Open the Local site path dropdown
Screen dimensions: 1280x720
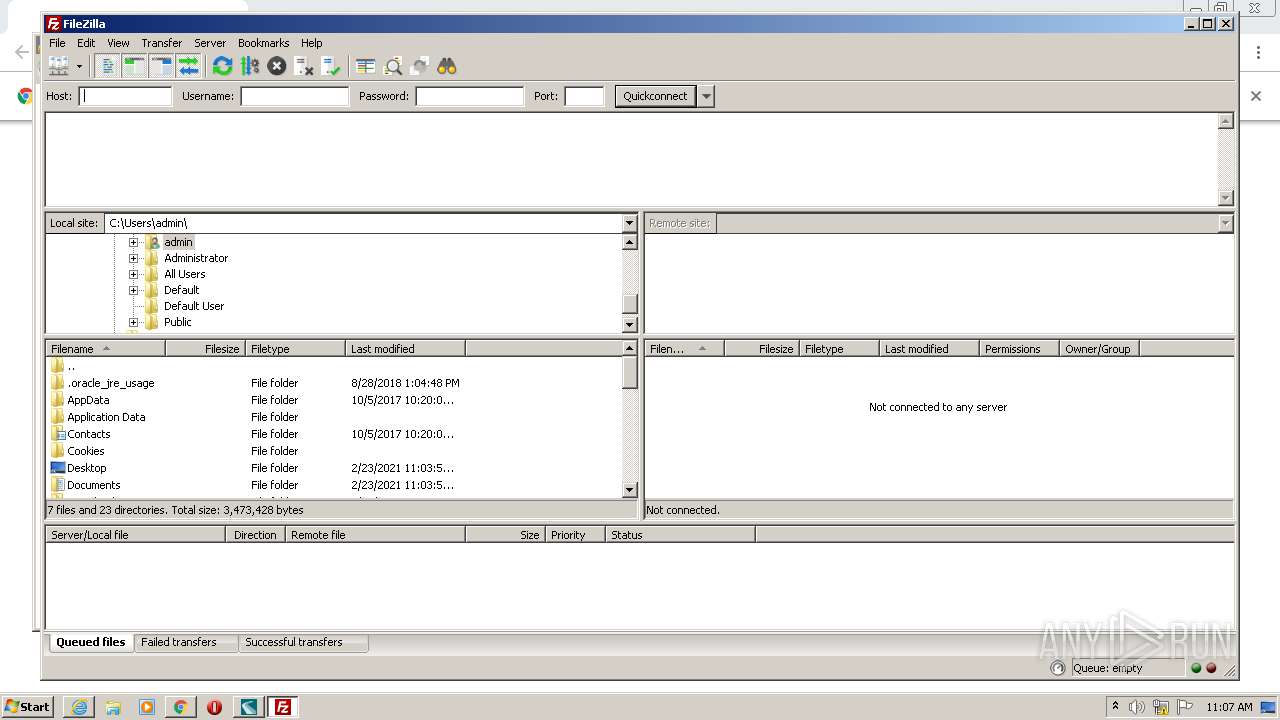629,223
